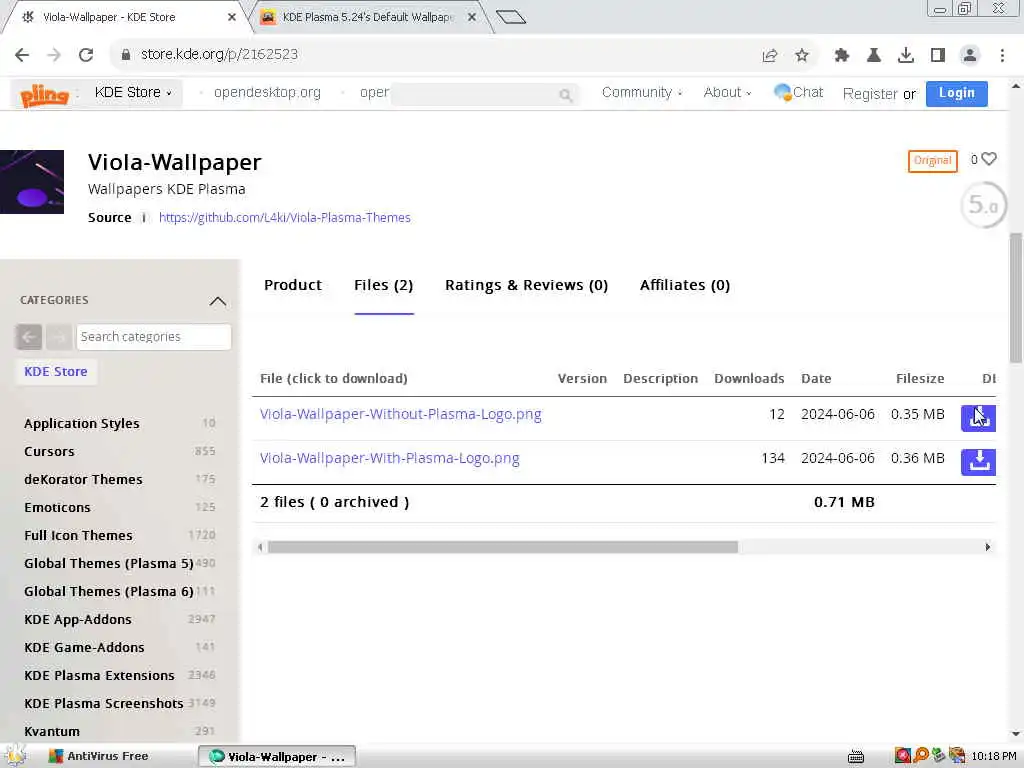Focus the browser address bar URL
This screenshot has width=1024, height=768.
(x=219, y=54)
